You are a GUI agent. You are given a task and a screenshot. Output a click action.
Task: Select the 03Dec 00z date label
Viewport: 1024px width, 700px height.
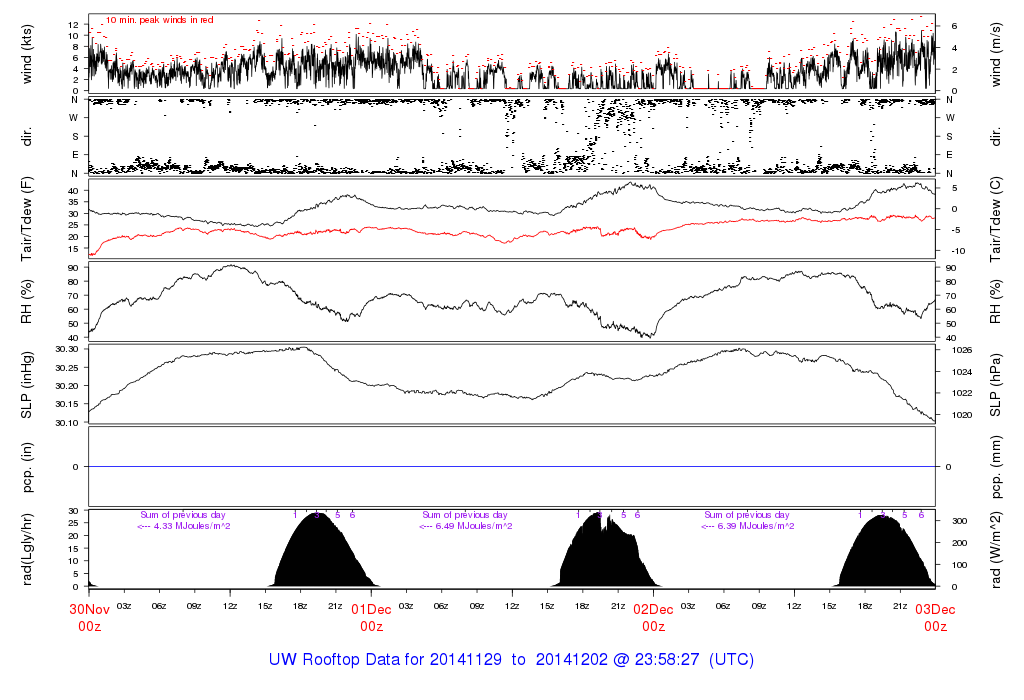pyautogui.click(x=935, y=617)
